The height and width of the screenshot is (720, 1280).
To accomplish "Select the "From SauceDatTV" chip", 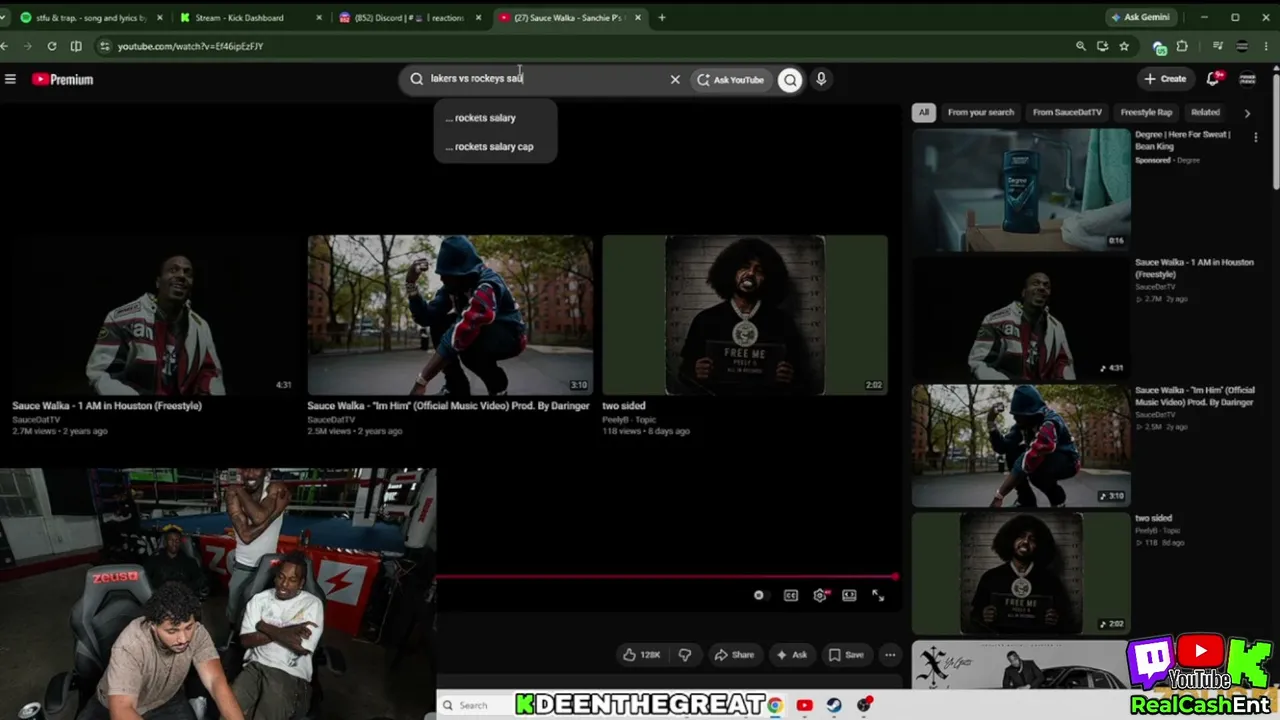I will pyautogui.click(x=1067, y=113).
